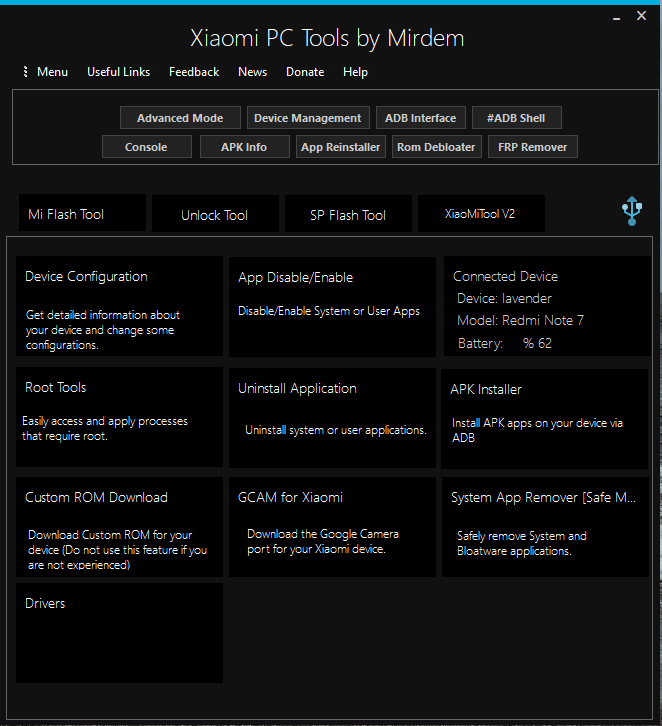Click the blue USB connection icon
Viewport: 662px width, 726px height.
[631, 211]
